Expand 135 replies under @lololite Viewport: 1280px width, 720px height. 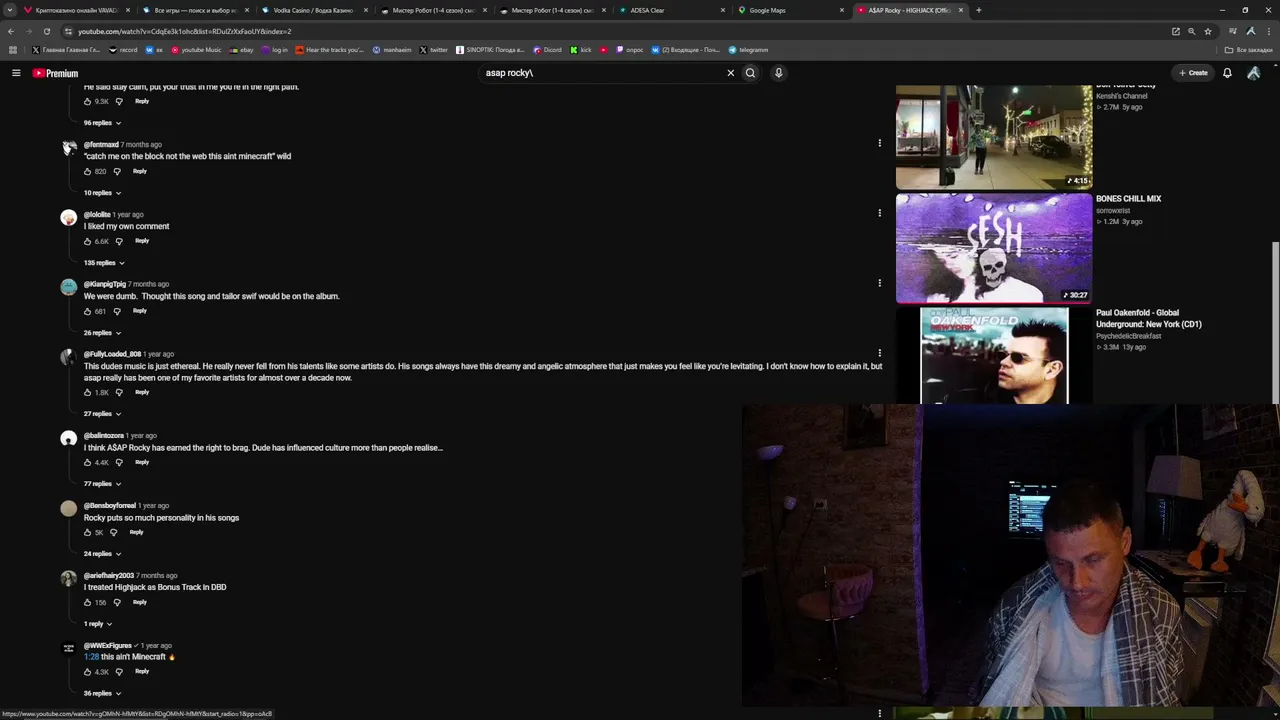(x=104, y=263)
